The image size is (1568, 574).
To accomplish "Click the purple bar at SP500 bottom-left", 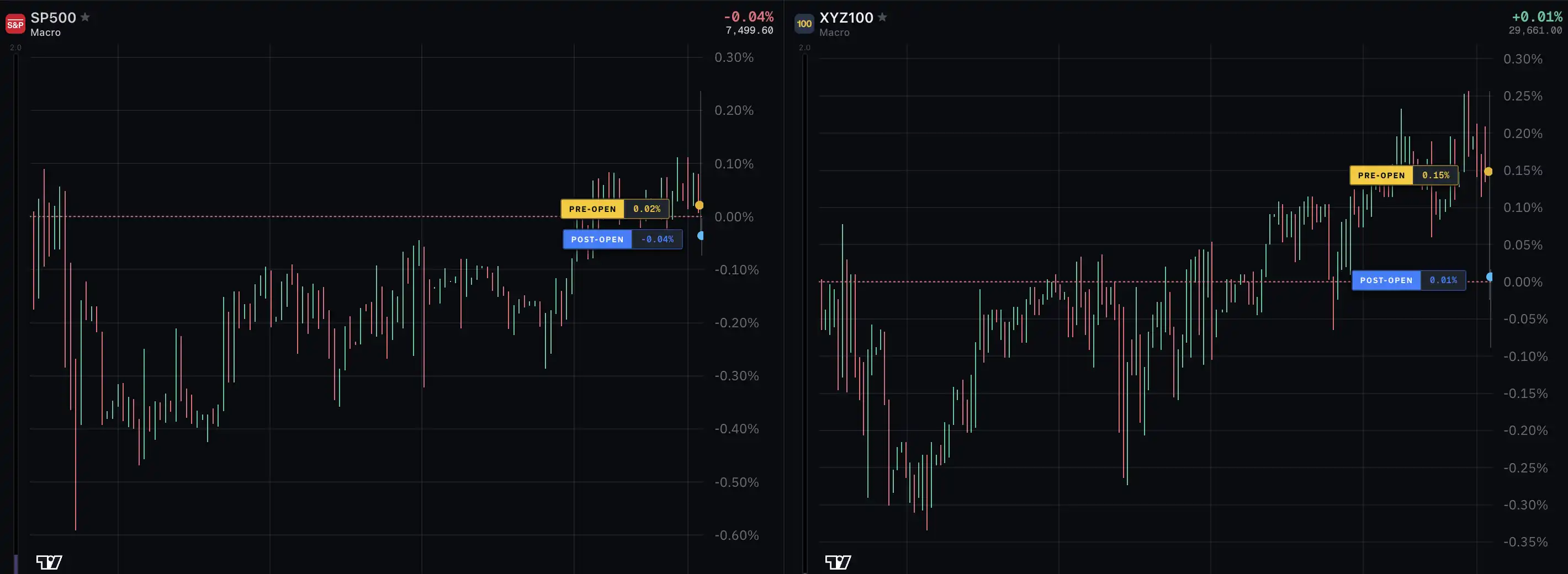I will coord(16,564).
